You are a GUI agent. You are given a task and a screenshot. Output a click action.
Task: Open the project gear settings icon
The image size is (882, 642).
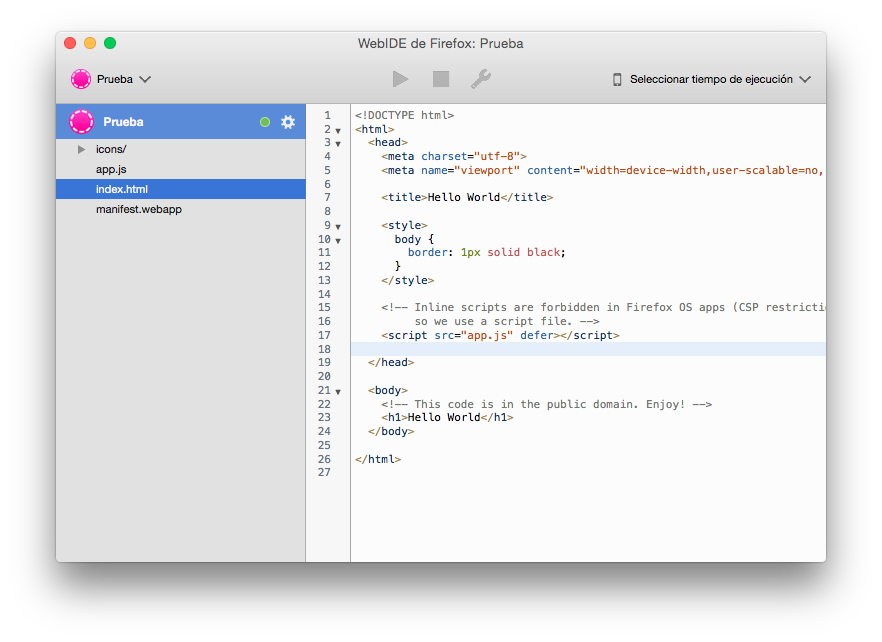[288, 122]
